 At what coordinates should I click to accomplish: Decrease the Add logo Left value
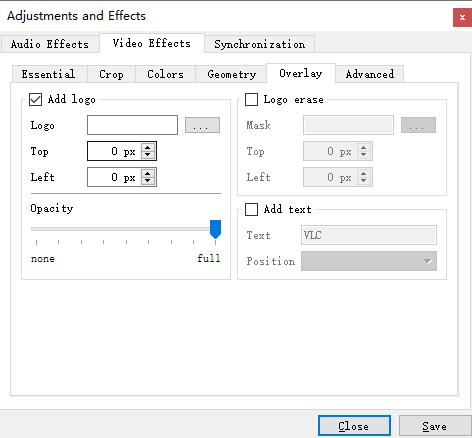click(x=147, y=181)
